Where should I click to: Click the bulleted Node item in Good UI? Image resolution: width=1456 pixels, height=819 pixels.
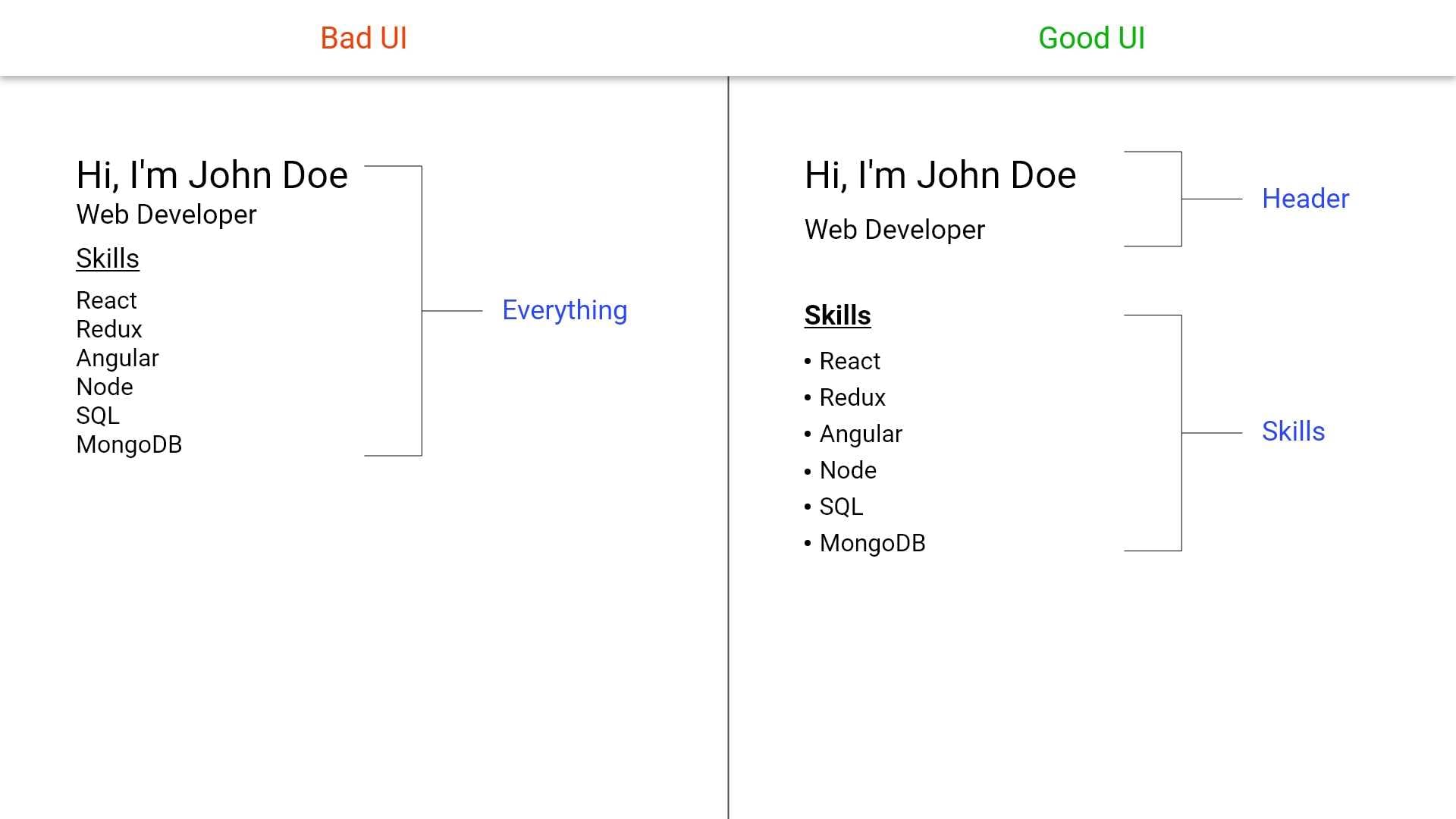(x=848, y=470)
